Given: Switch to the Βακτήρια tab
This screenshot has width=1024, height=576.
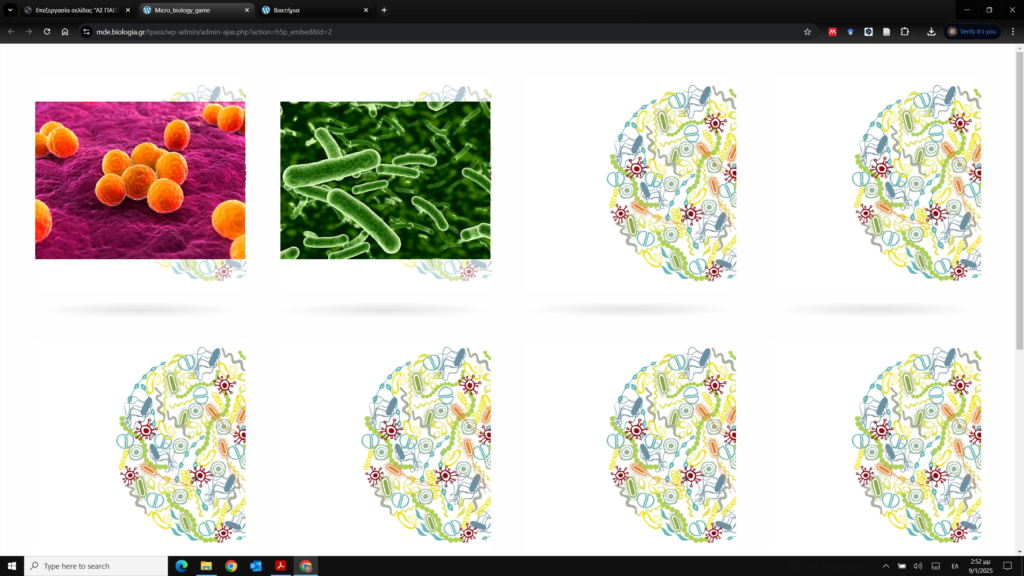Looking at the screenshot, I should pyautogui.click(x=310, y=10).
